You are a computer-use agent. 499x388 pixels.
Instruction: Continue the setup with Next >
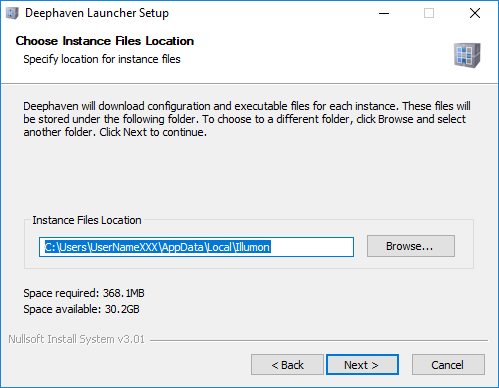362,365
